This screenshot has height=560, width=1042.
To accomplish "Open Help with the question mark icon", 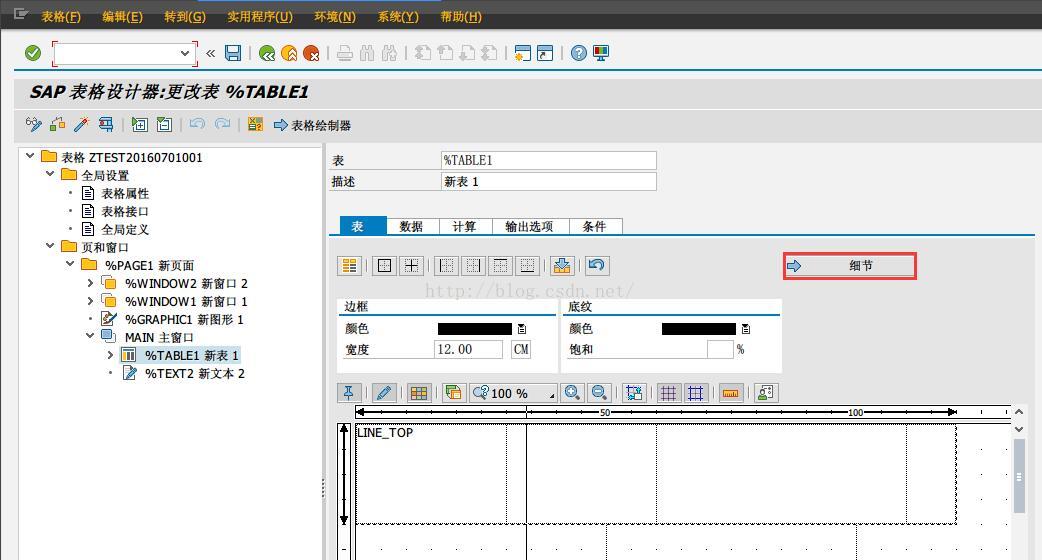I will (x=579, y=53).
